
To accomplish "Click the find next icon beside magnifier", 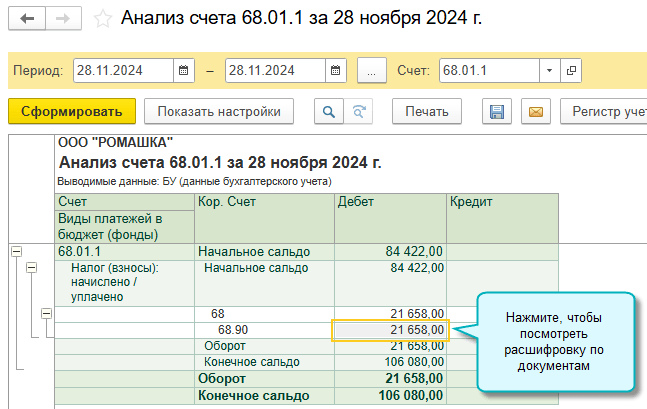I will [357, 111].
